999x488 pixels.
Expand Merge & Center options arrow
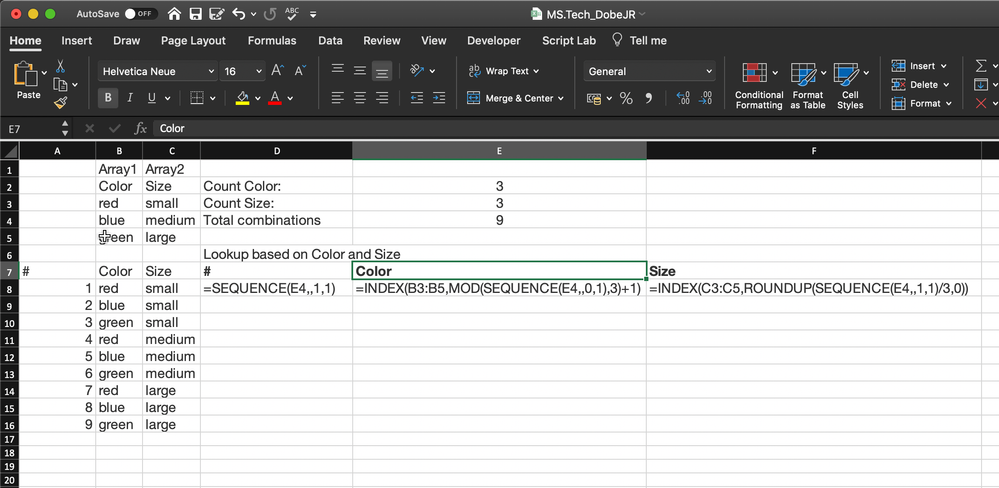561,98
